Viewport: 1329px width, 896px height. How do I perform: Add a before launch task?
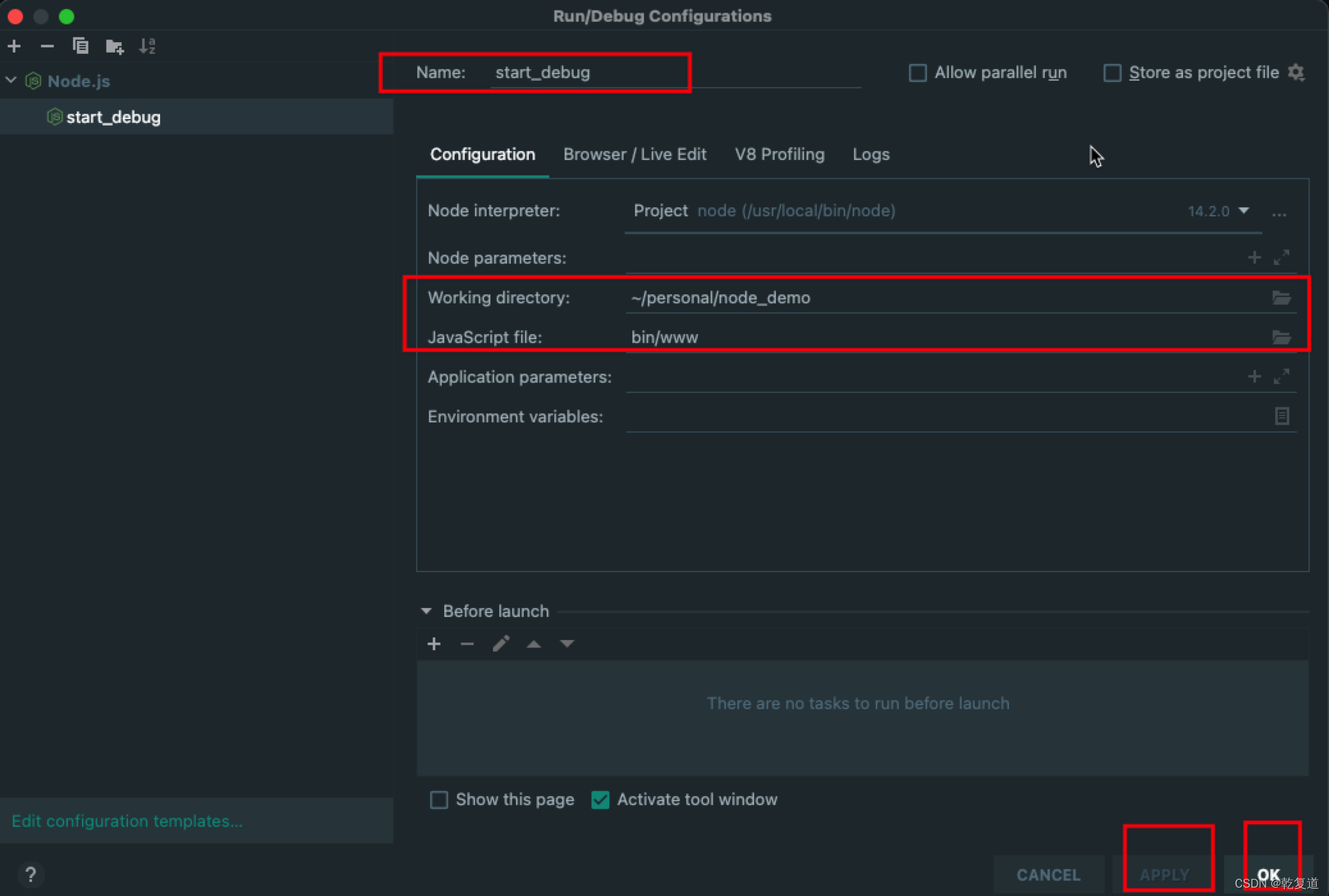[434, 644]
